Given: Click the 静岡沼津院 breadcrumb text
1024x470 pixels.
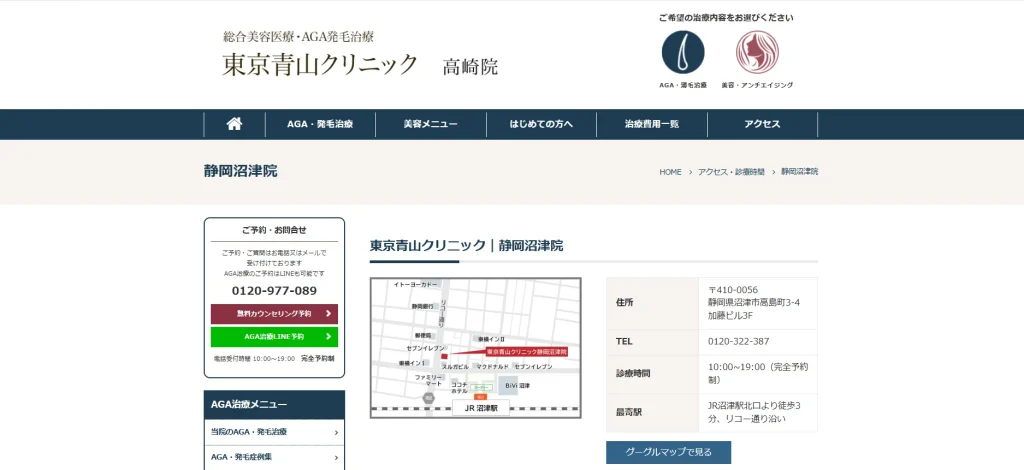Looking at the screenshot, I should (x=799, y=172).
